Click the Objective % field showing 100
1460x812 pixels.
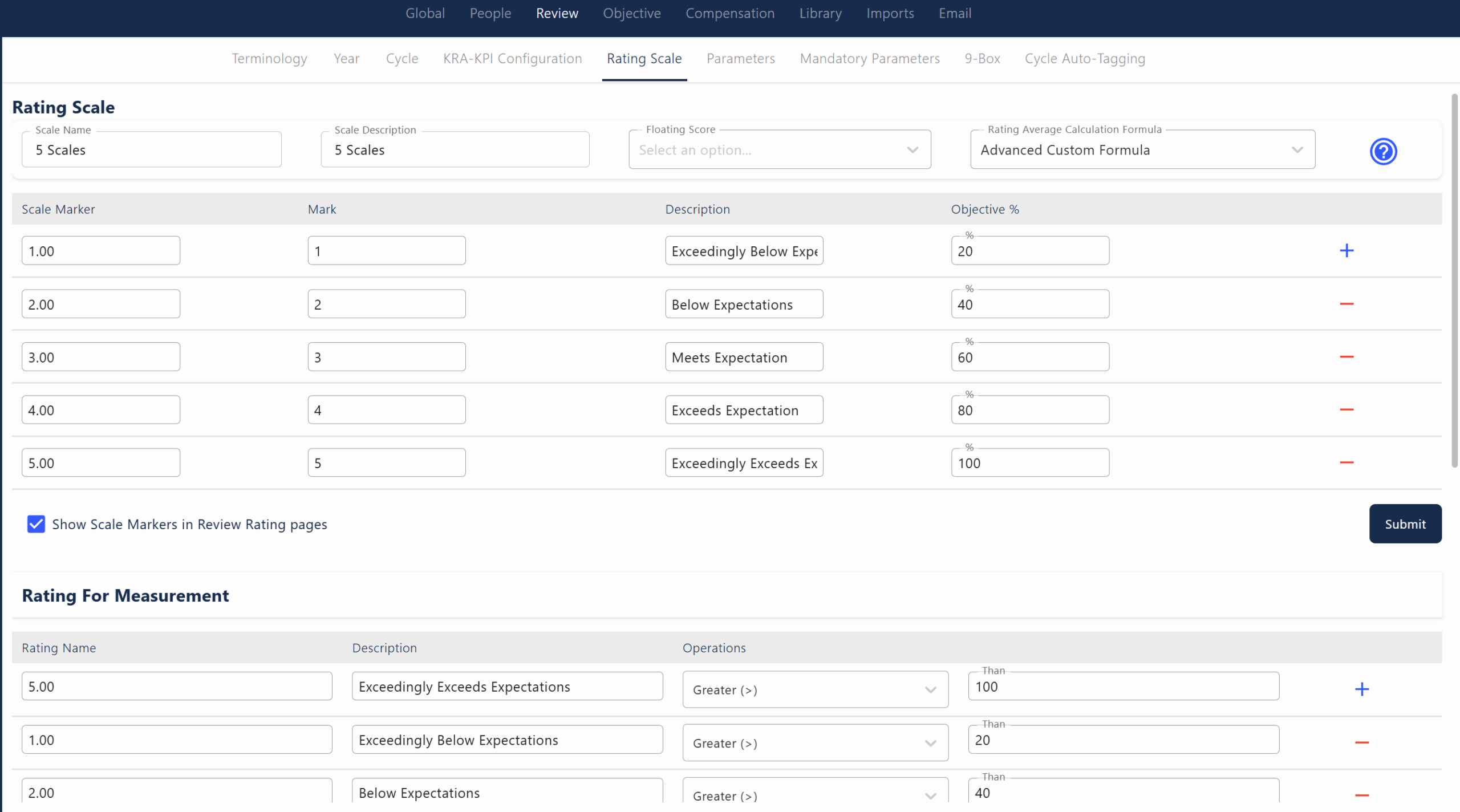click(x=1030, y=463)
